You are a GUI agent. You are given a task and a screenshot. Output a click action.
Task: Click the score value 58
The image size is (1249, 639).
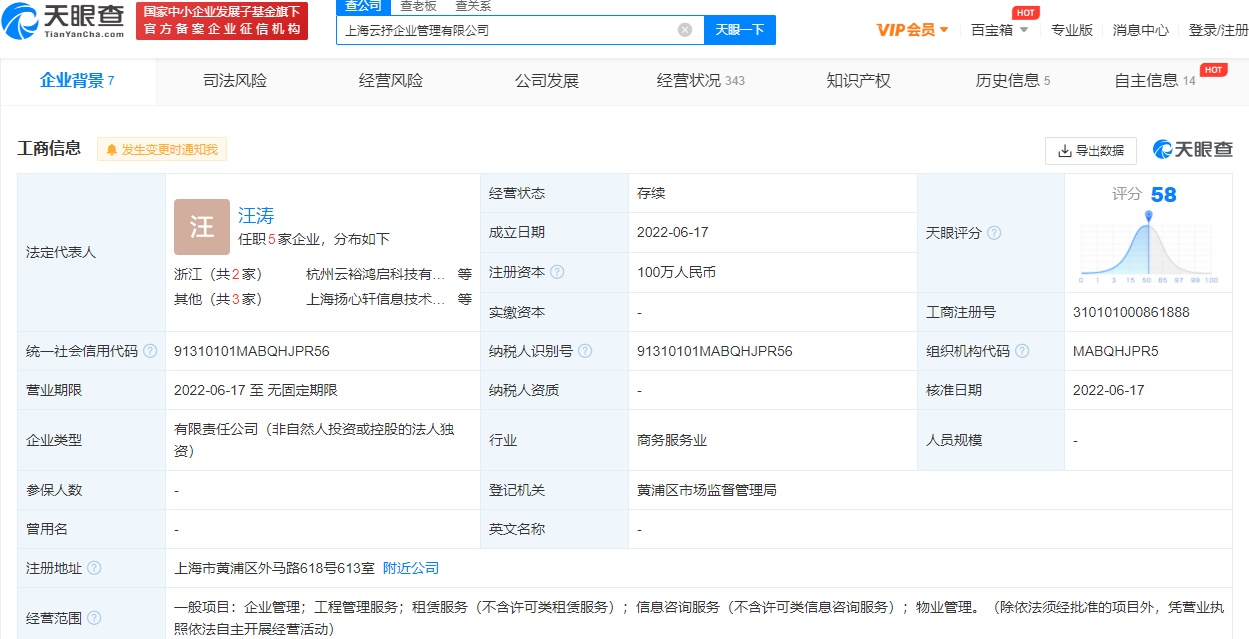[x=1163, y=194]
